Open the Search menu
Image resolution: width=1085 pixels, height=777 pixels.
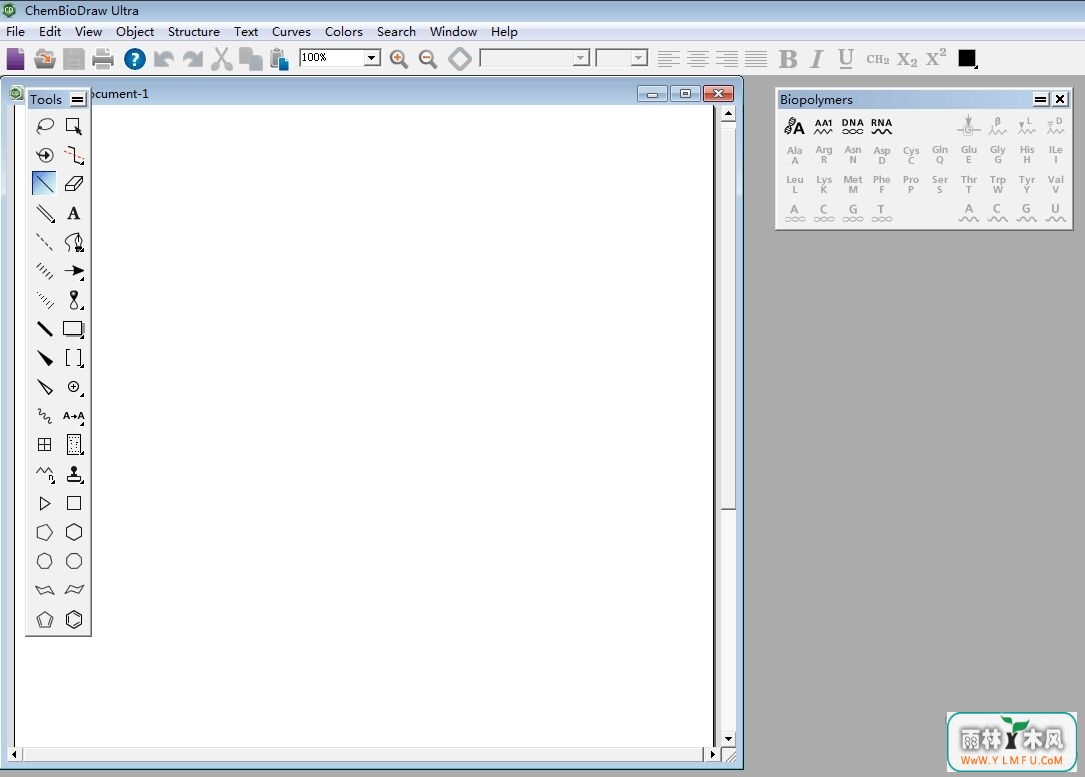tap(396, 32)
